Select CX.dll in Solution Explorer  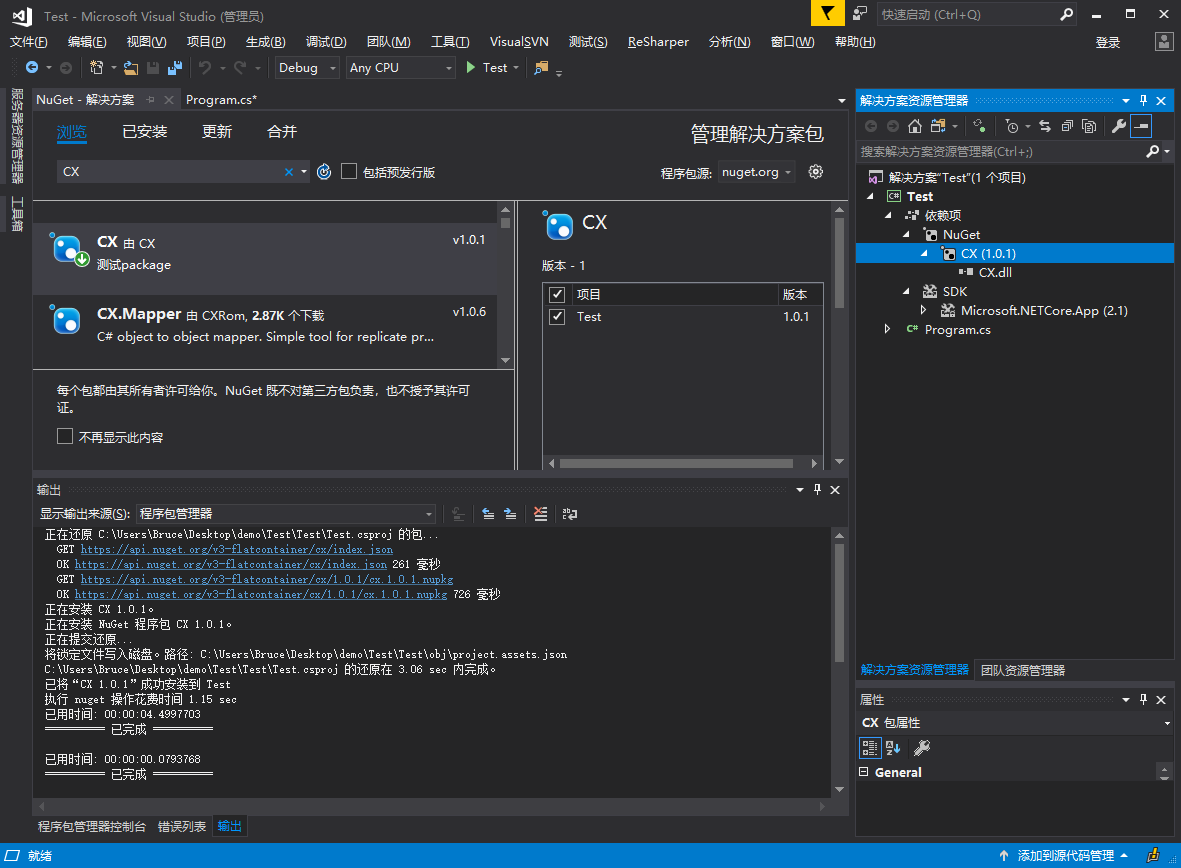coord(994,273)
